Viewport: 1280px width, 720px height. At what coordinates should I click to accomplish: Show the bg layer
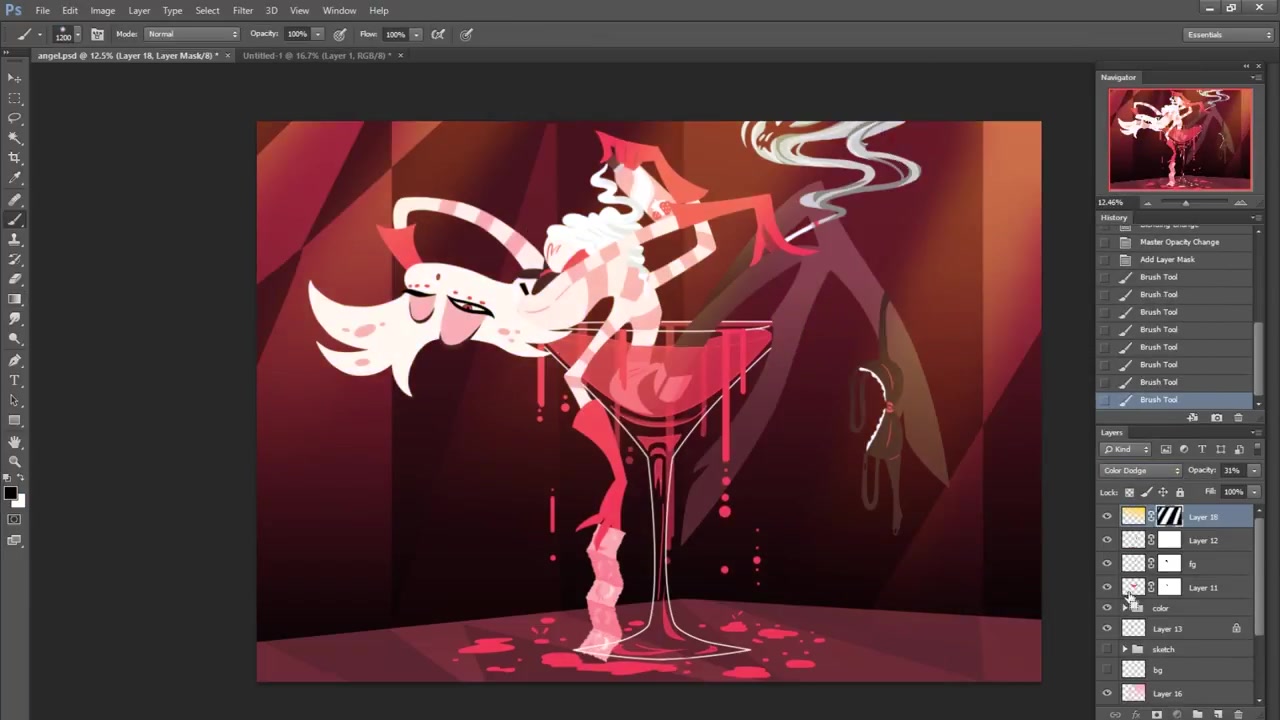[1106, 670]
